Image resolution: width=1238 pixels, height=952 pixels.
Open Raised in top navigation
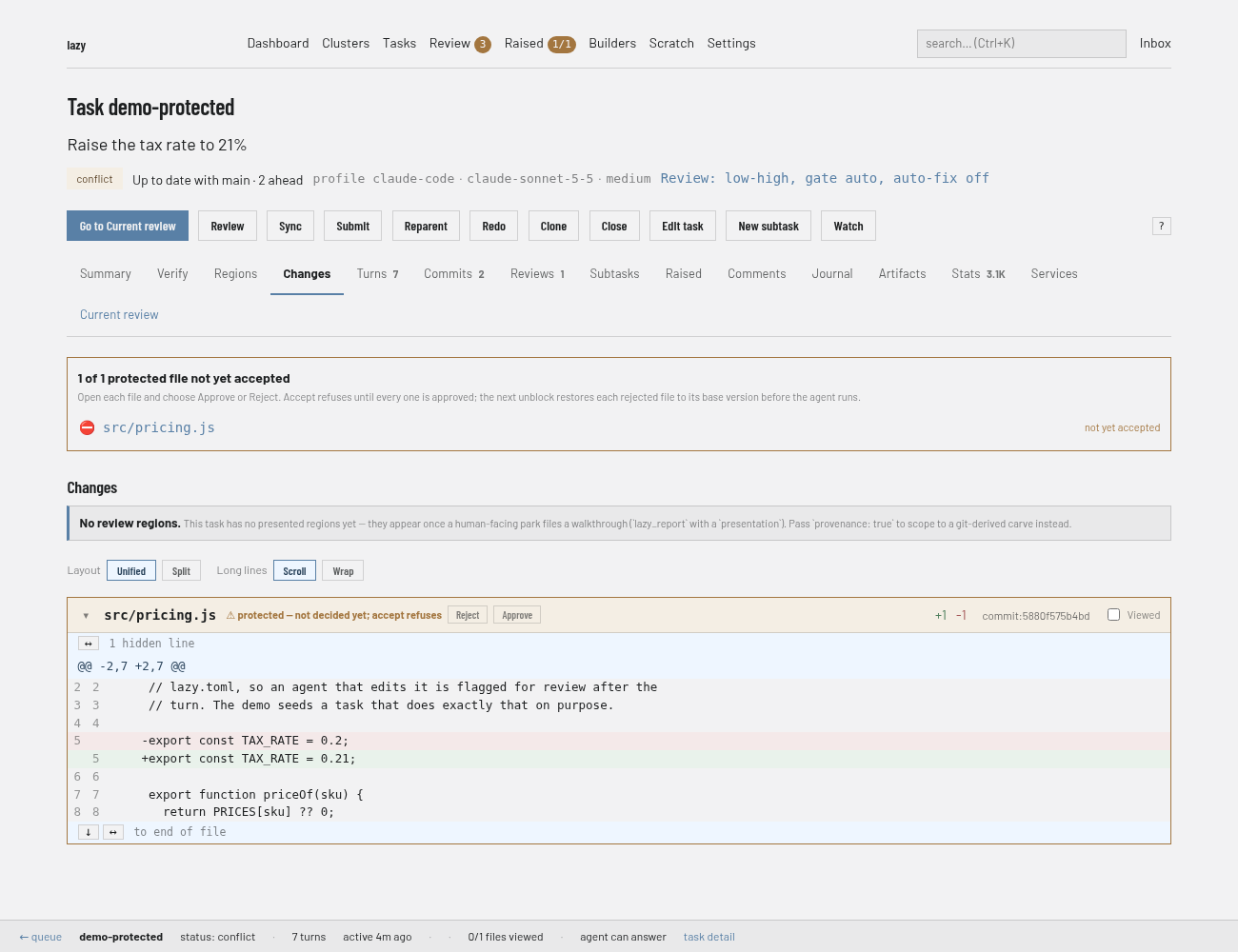540,44
